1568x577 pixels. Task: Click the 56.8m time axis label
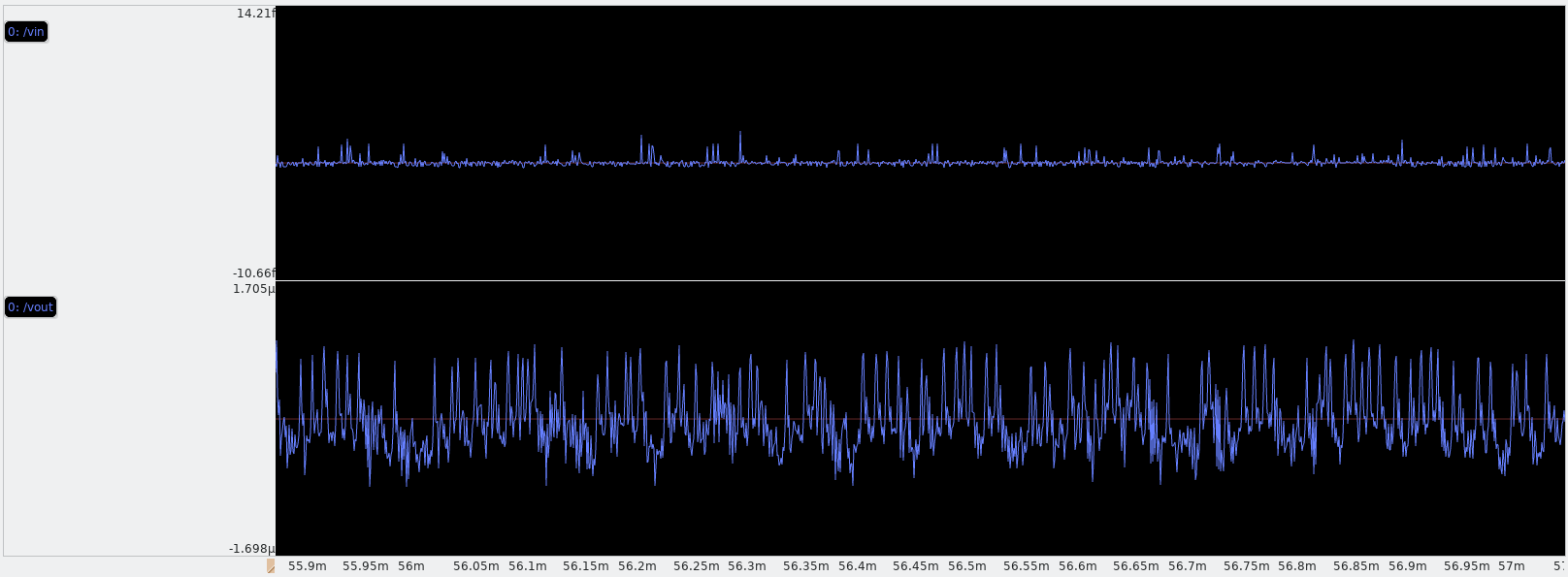1297,566
